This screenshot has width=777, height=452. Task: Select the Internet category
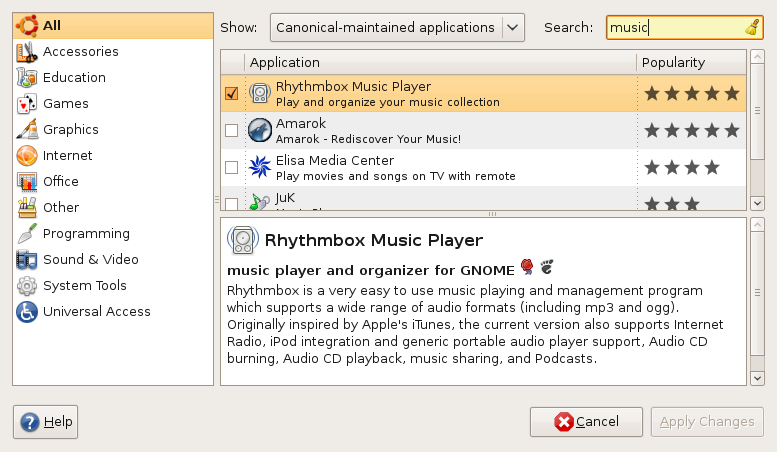click(x=112, y=156)
